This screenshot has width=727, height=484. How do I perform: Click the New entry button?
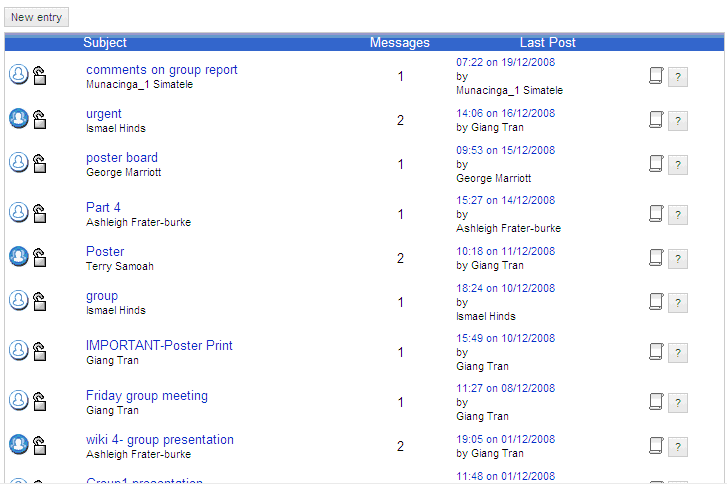[36, 17]
